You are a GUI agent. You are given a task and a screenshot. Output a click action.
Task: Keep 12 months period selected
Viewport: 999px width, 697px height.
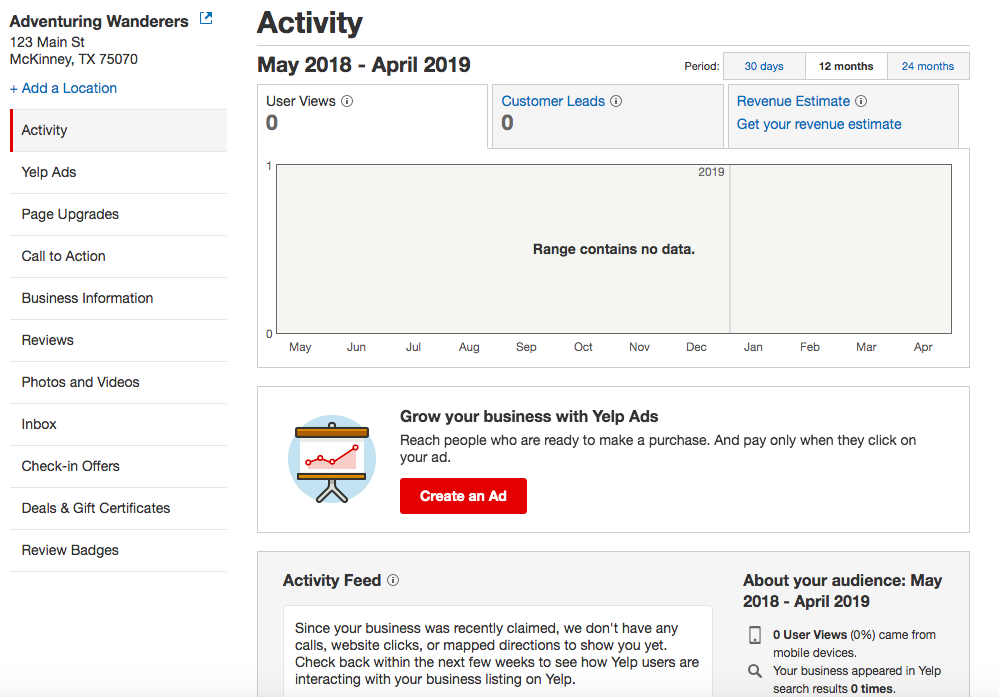click(846, 65)
